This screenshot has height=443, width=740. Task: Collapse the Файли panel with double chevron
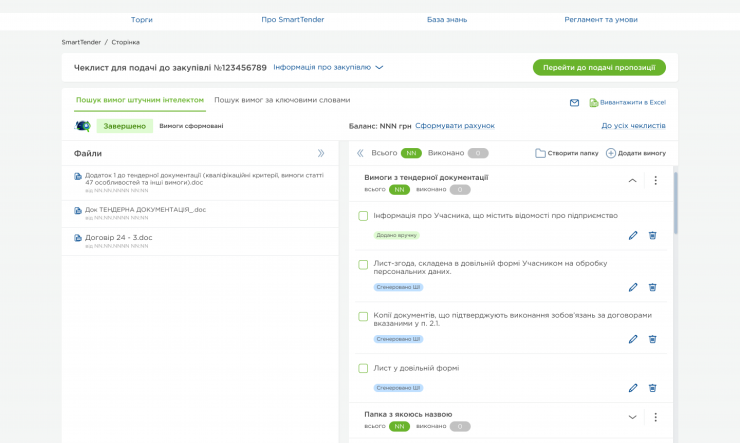[321, 153]
